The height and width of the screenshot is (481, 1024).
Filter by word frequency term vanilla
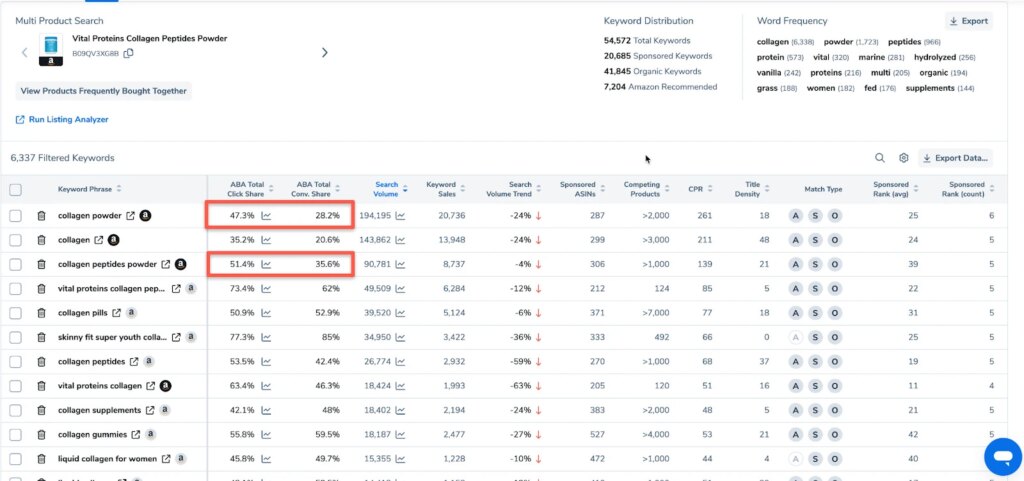point(779,73)
